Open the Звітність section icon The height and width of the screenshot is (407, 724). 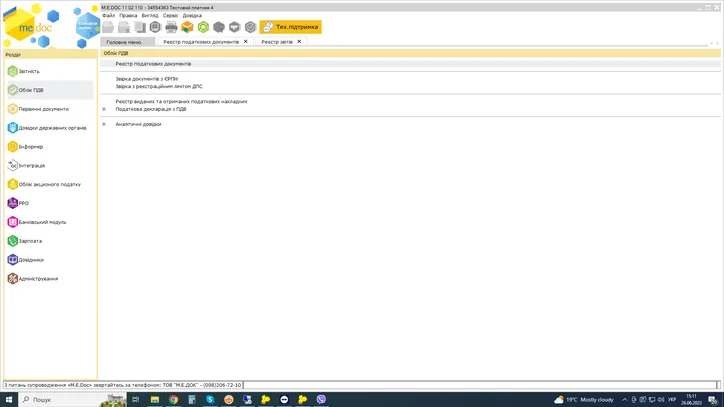(x=13, y=71)
